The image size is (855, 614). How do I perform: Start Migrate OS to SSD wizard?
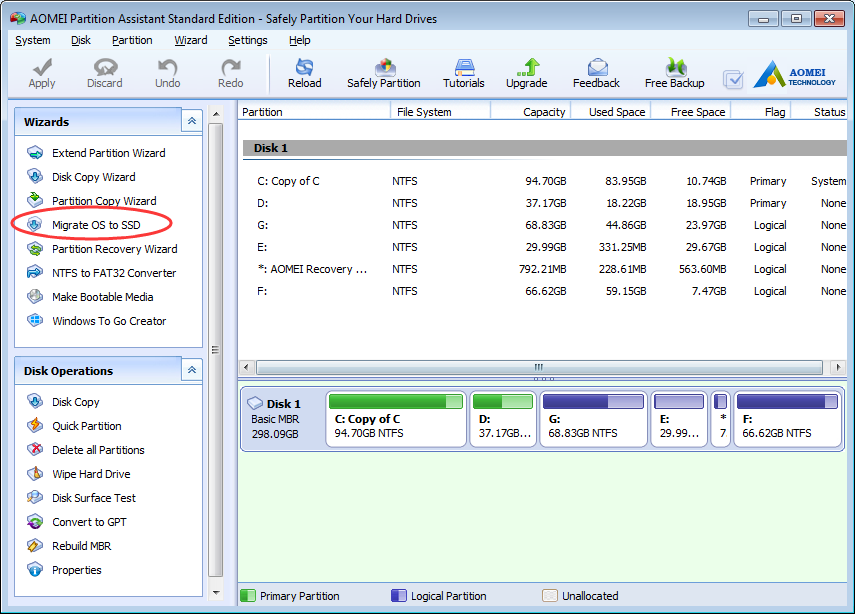click(x=84, y=225)
